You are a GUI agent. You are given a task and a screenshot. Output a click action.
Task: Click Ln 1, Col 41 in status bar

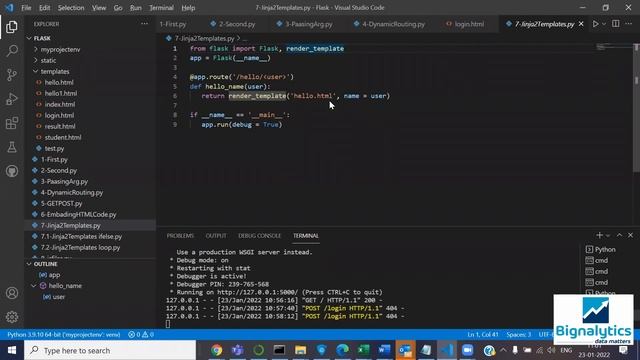pos(483,334)
